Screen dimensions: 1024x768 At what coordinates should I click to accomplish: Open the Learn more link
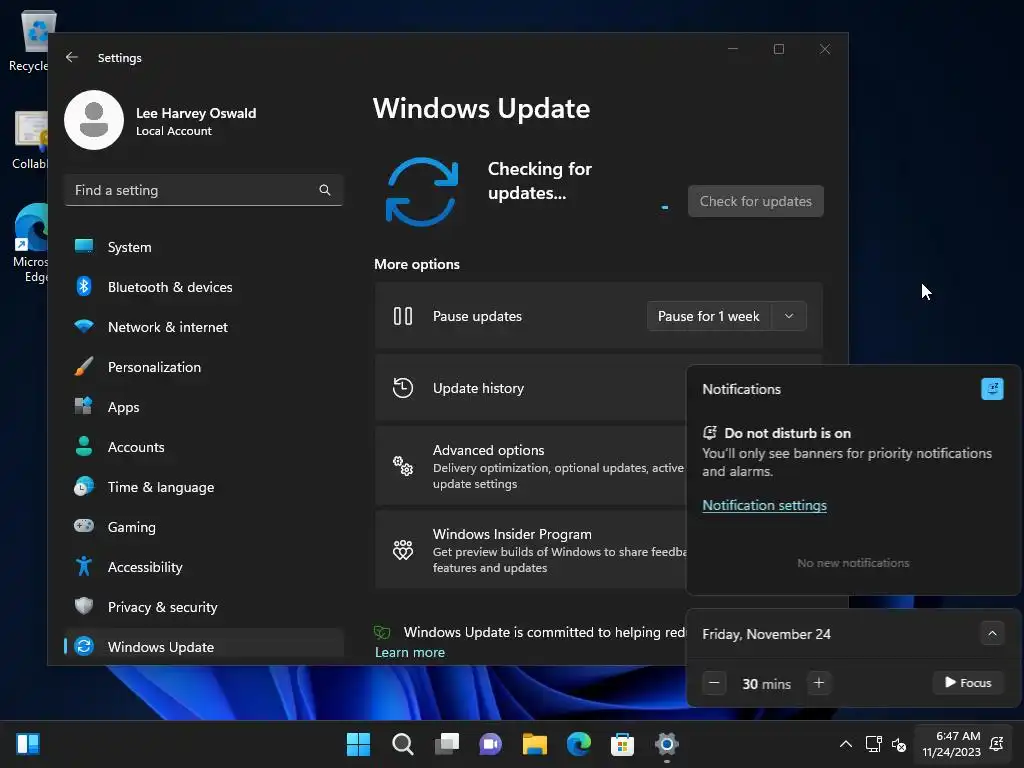pos(409,652)
